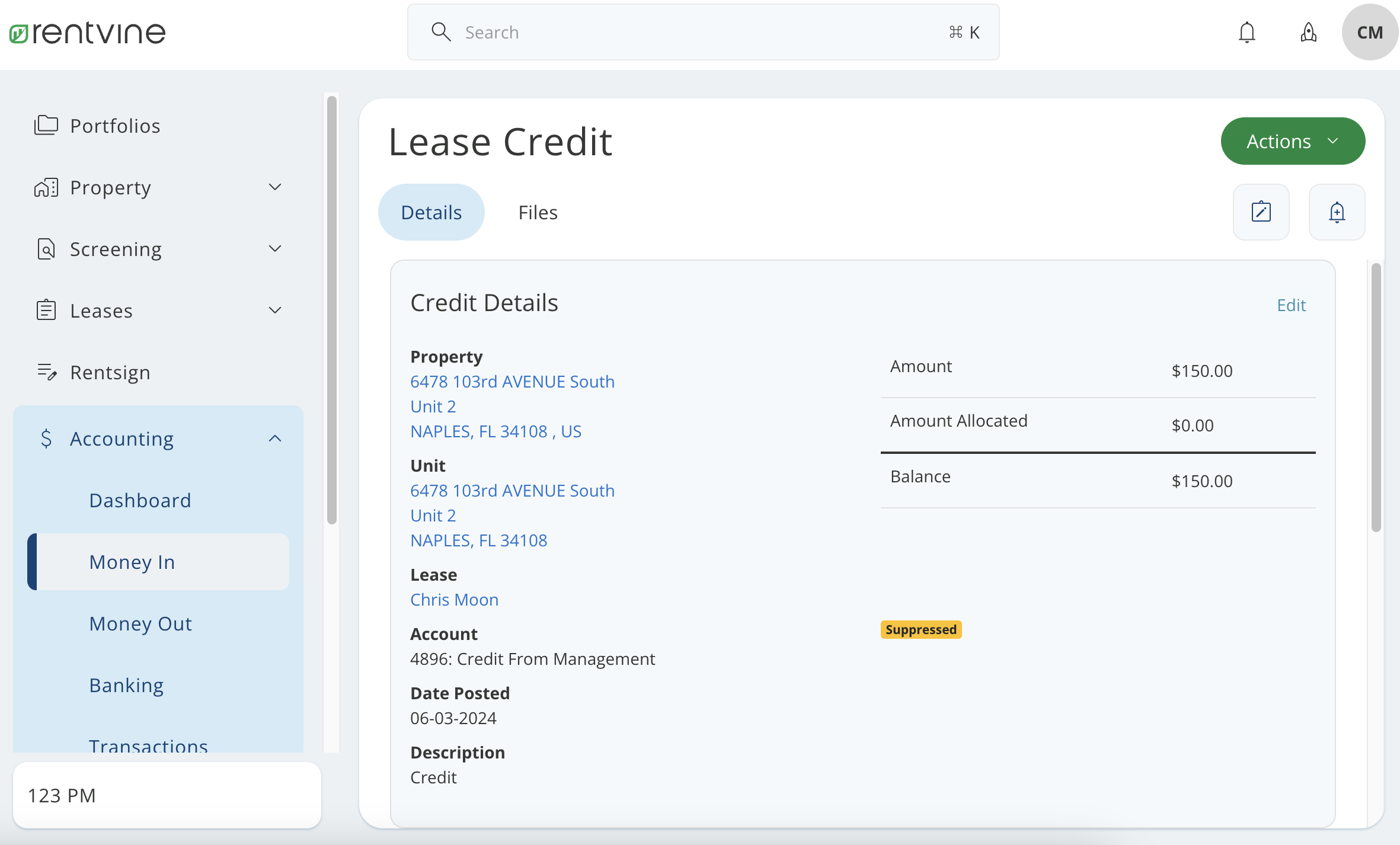The image size is (1400, 845).
Task: Click the Edit link on Credit Details
Action: (x=1291, y=304)
